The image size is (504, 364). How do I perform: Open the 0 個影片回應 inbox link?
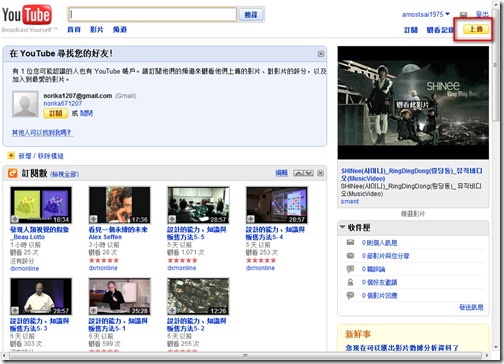379,295
